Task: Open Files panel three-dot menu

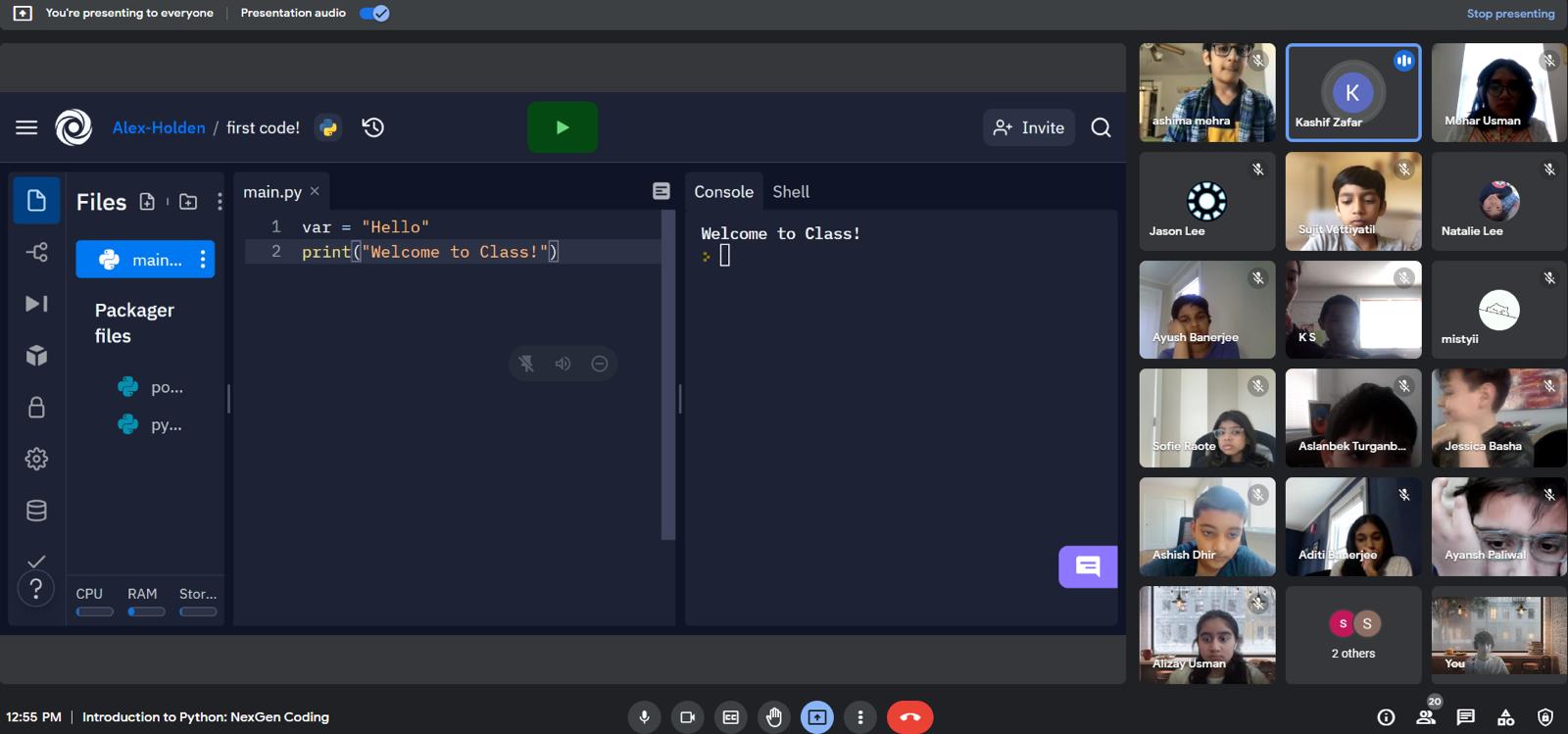Action: [x=220, y=202]
